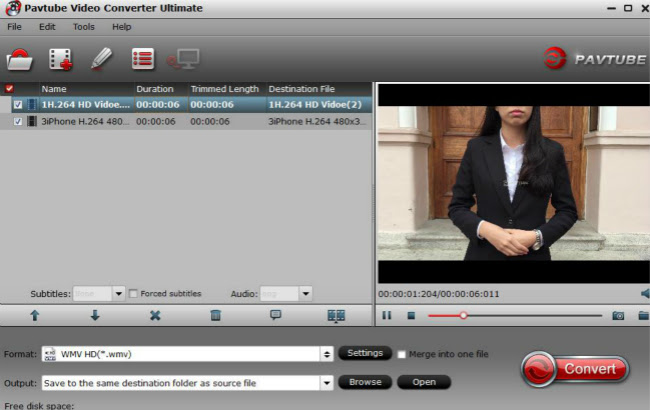This screenshot has width=650, height=410.
Task: Stop the preview playback
Action: point(411,316)
